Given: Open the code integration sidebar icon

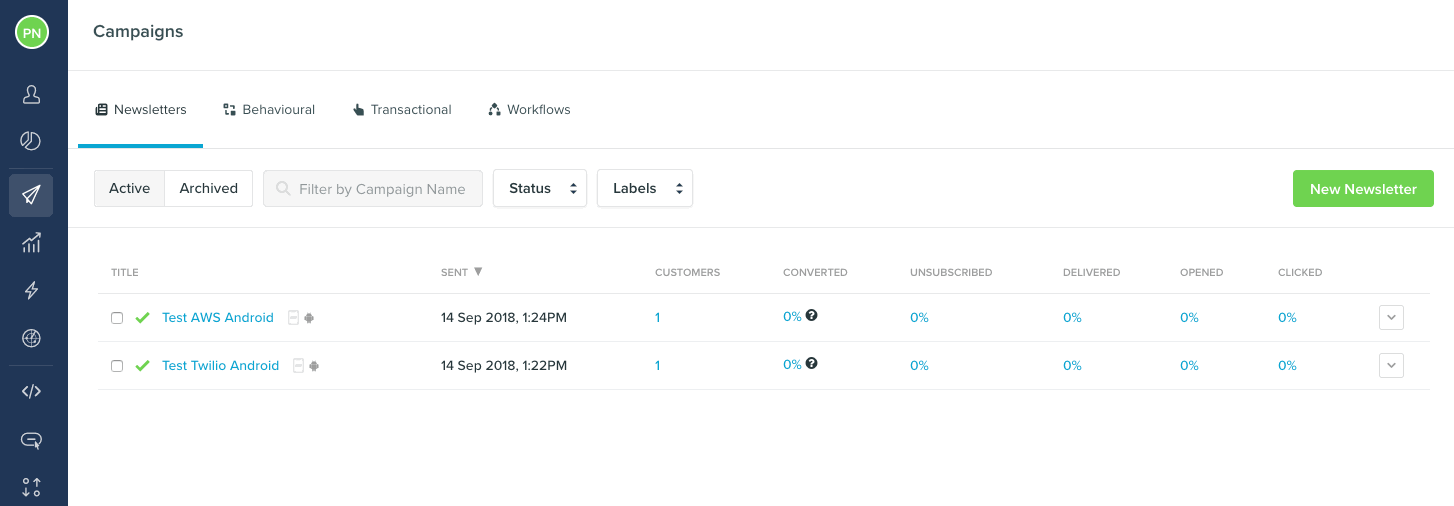Looking at the screenshot, I should point(32,391).
